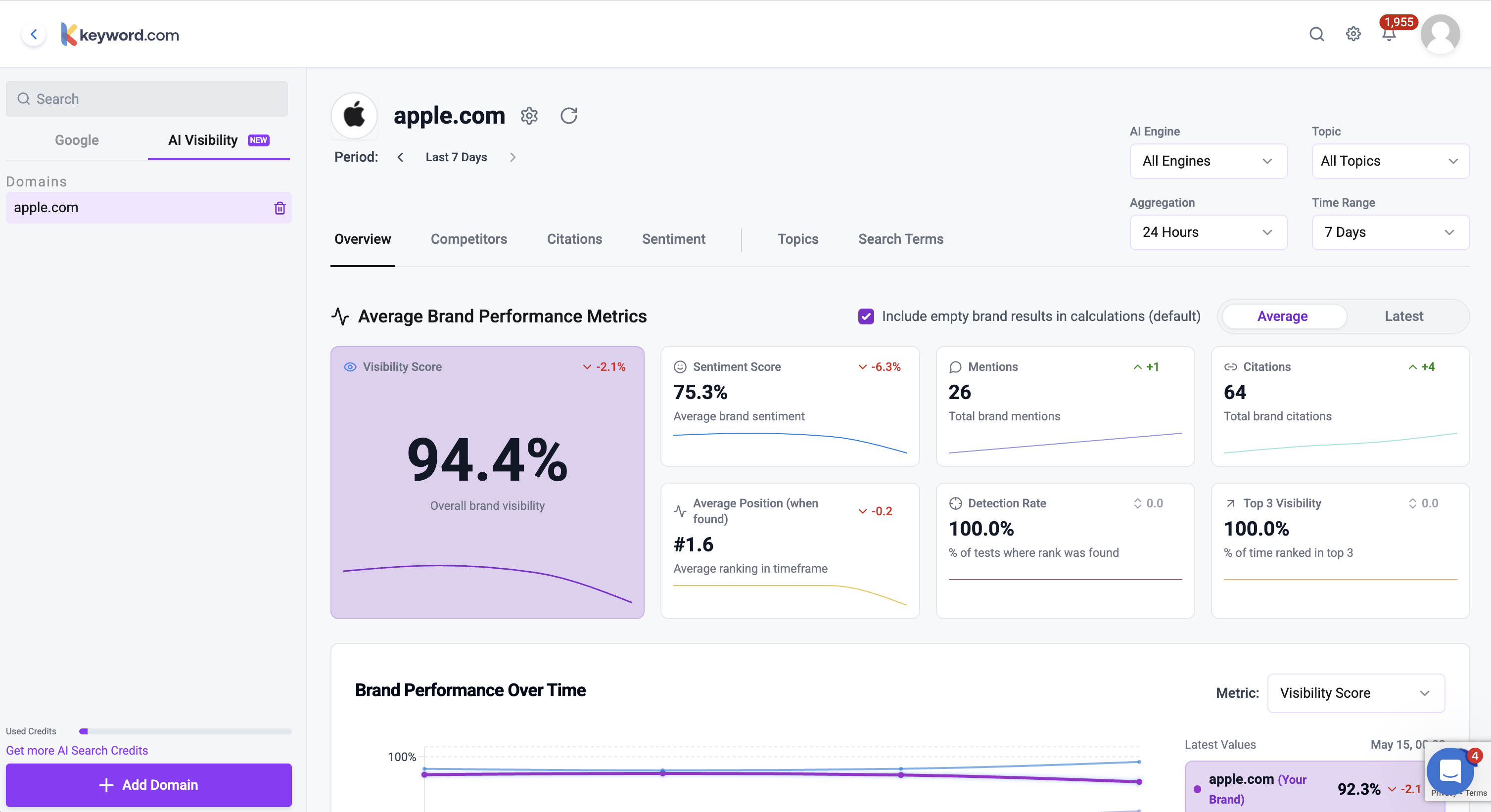This screenshot has height=812, width=1491.
Task: Click the Add Domain button
Action: pyautogui.click(x=149, y=785)
